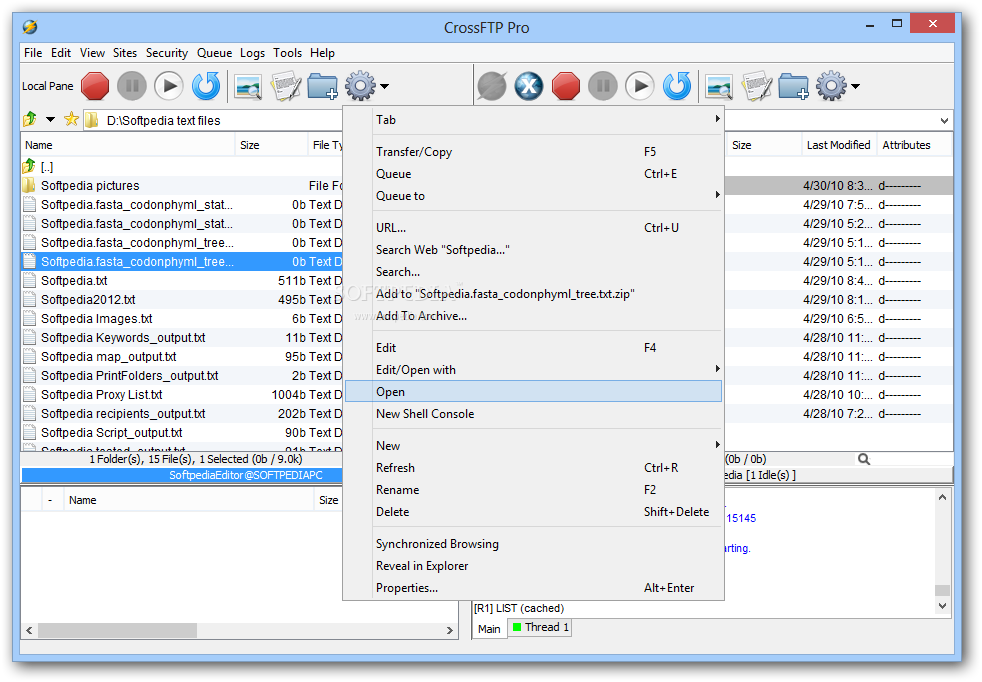
Task: Click the remote pane image preview icon
Action: pyautogui.click(x=719, y=86)
